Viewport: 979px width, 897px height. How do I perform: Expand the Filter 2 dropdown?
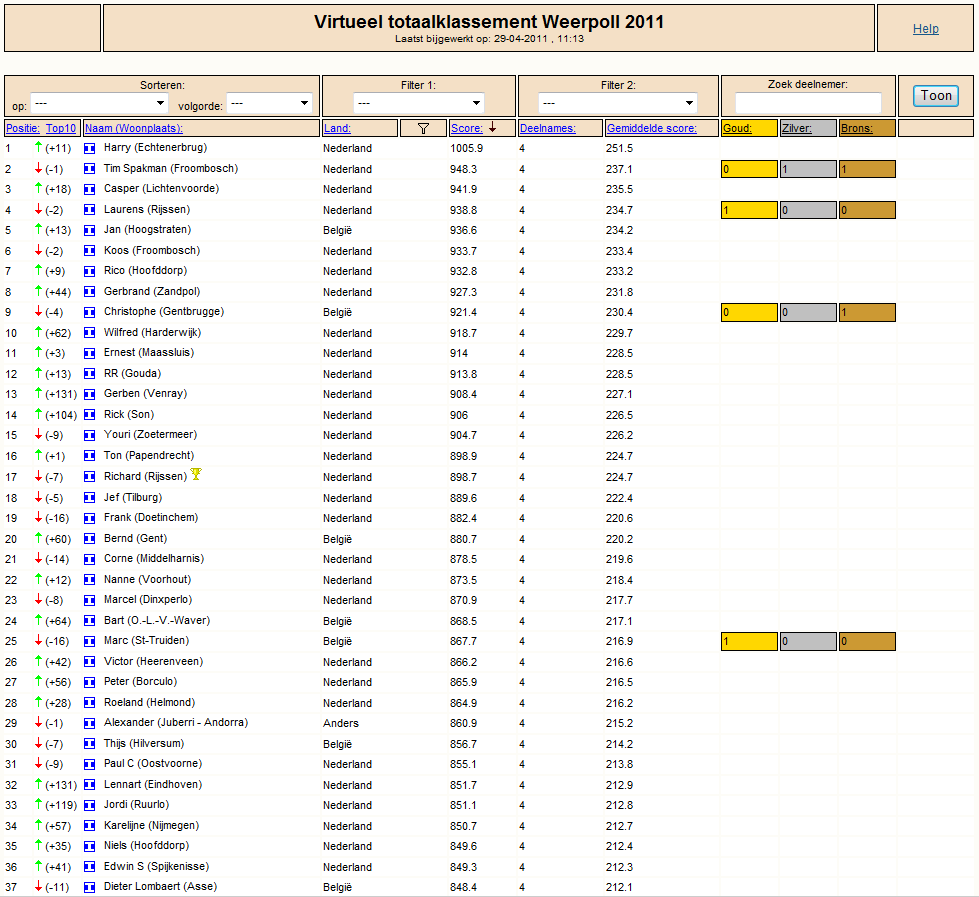[x=618, y=103]
